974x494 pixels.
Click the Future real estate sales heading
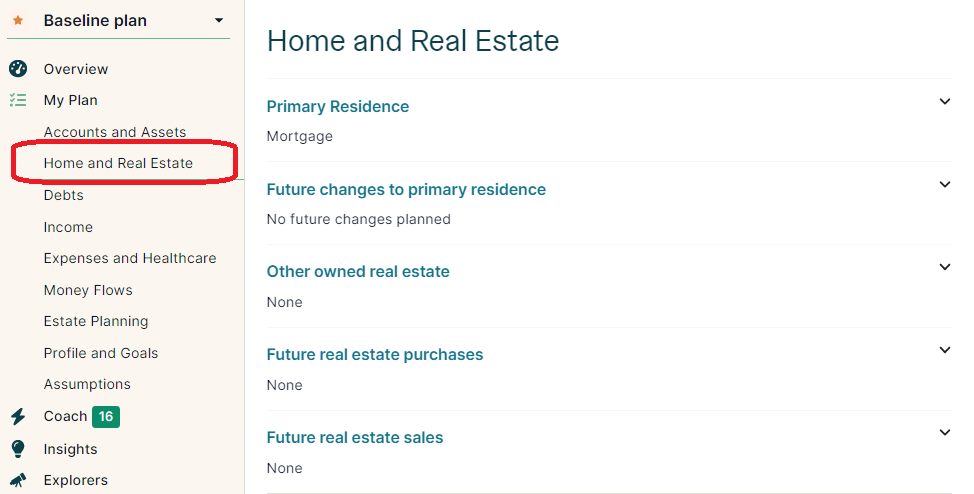(x=355, y=437)
